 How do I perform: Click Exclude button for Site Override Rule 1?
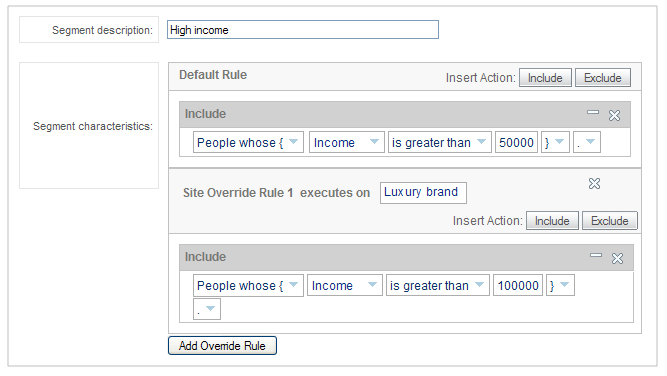click(610, 221)
